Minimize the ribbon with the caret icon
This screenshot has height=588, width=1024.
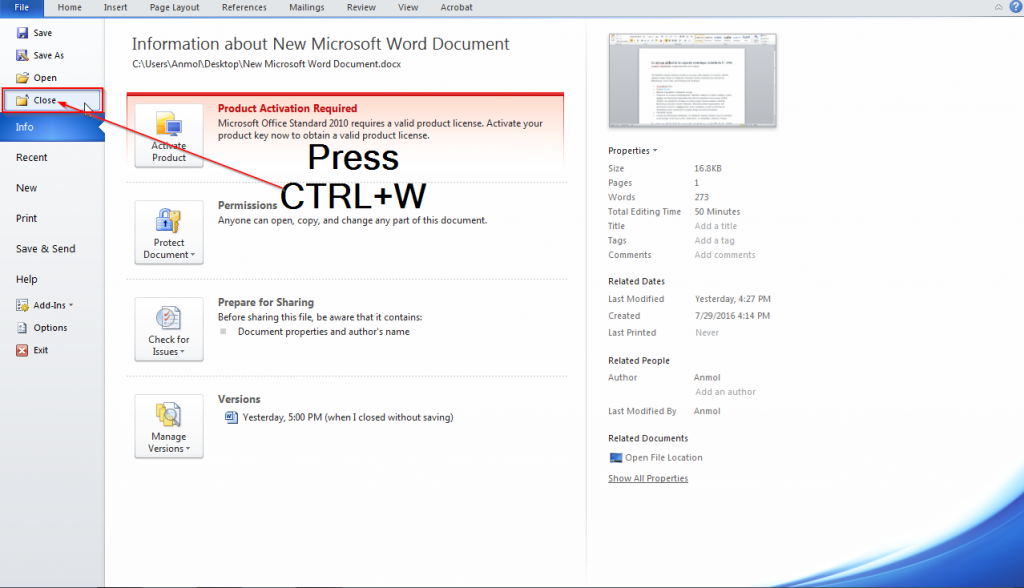(999, 7)
